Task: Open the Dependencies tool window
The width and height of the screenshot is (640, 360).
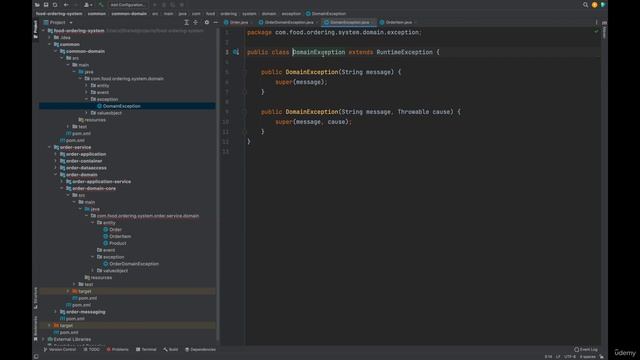Action: (200, 349)
